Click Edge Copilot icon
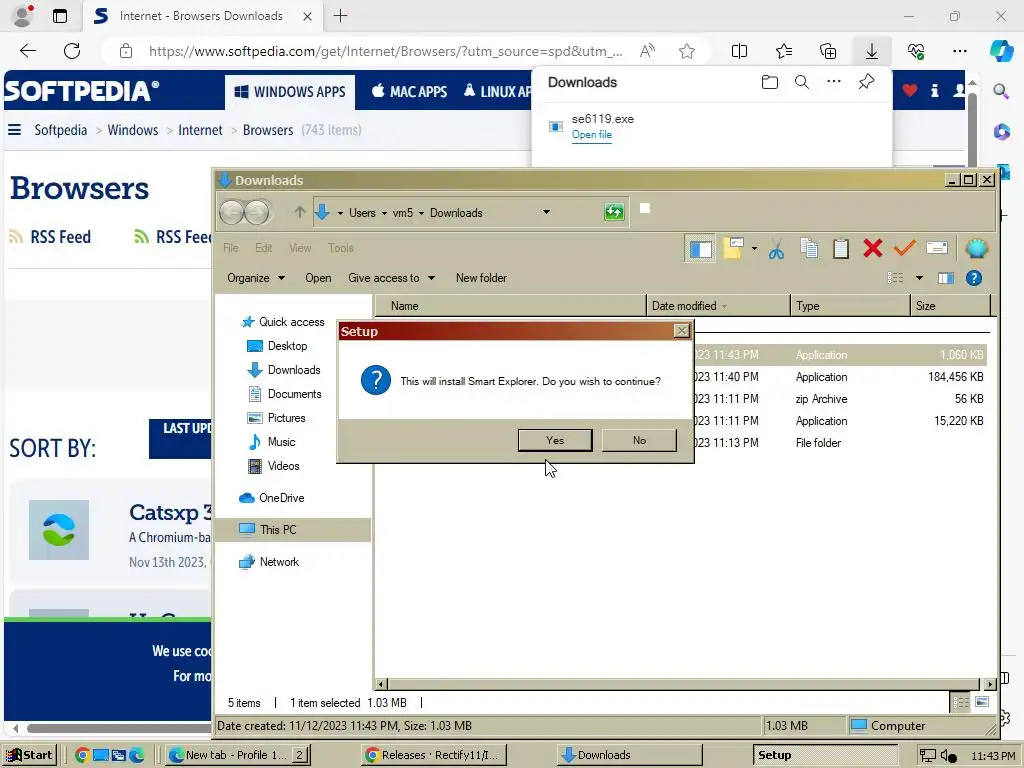The height and width of the screenshot is (768, 1024). click(x=1000, y=51)
